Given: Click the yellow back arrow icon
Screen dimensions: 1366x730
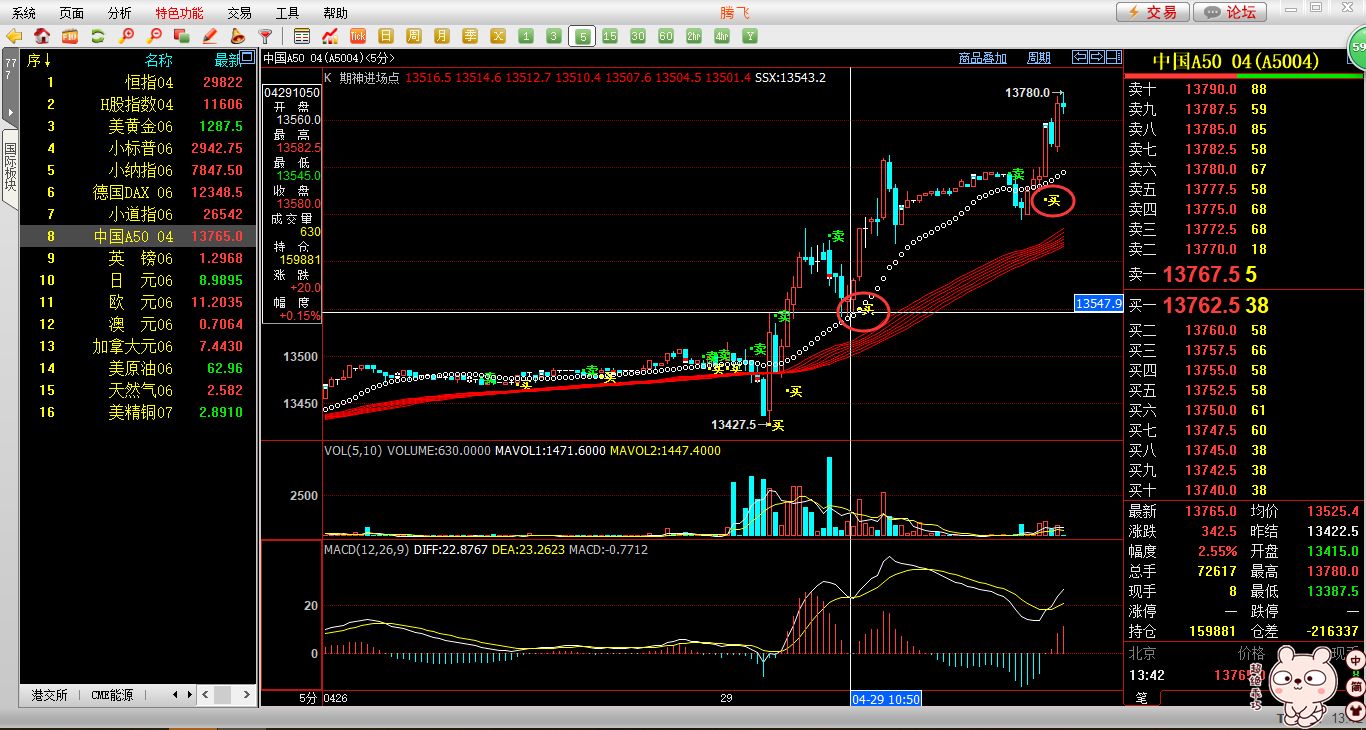Looking at the screenshot, I should click(14, 36).
